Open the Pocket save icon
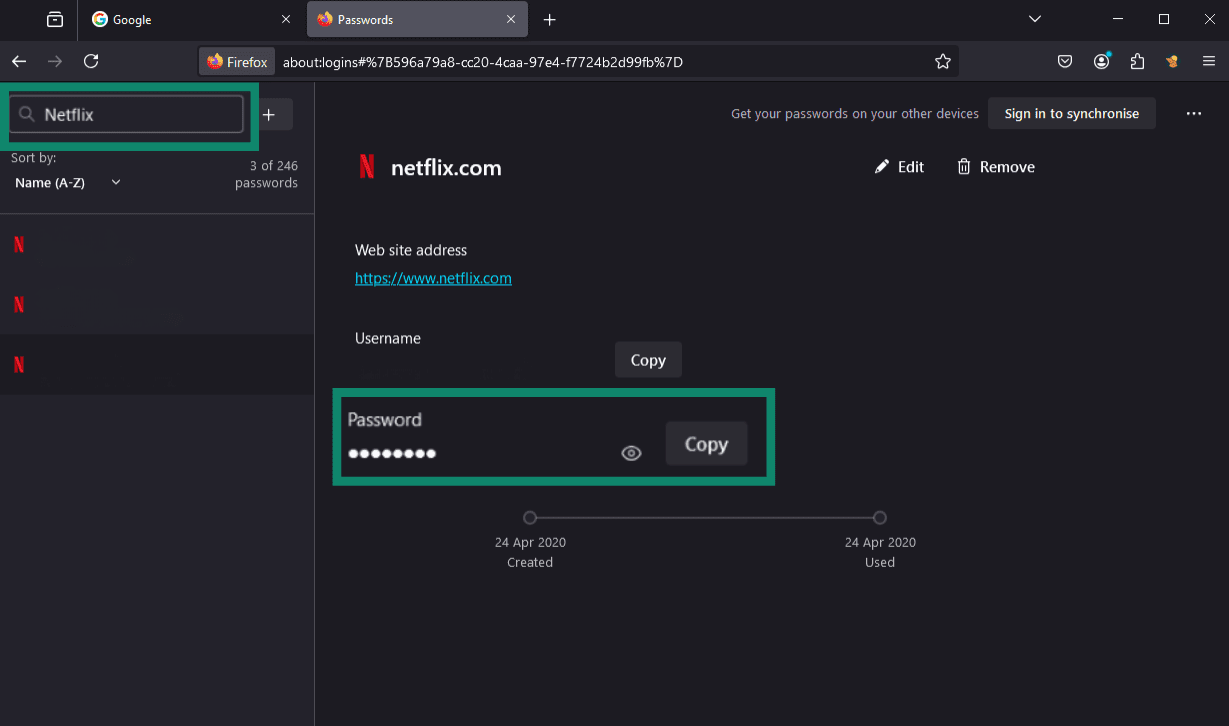Screen dimensions: 1229x726 [x=1065, y=62]
